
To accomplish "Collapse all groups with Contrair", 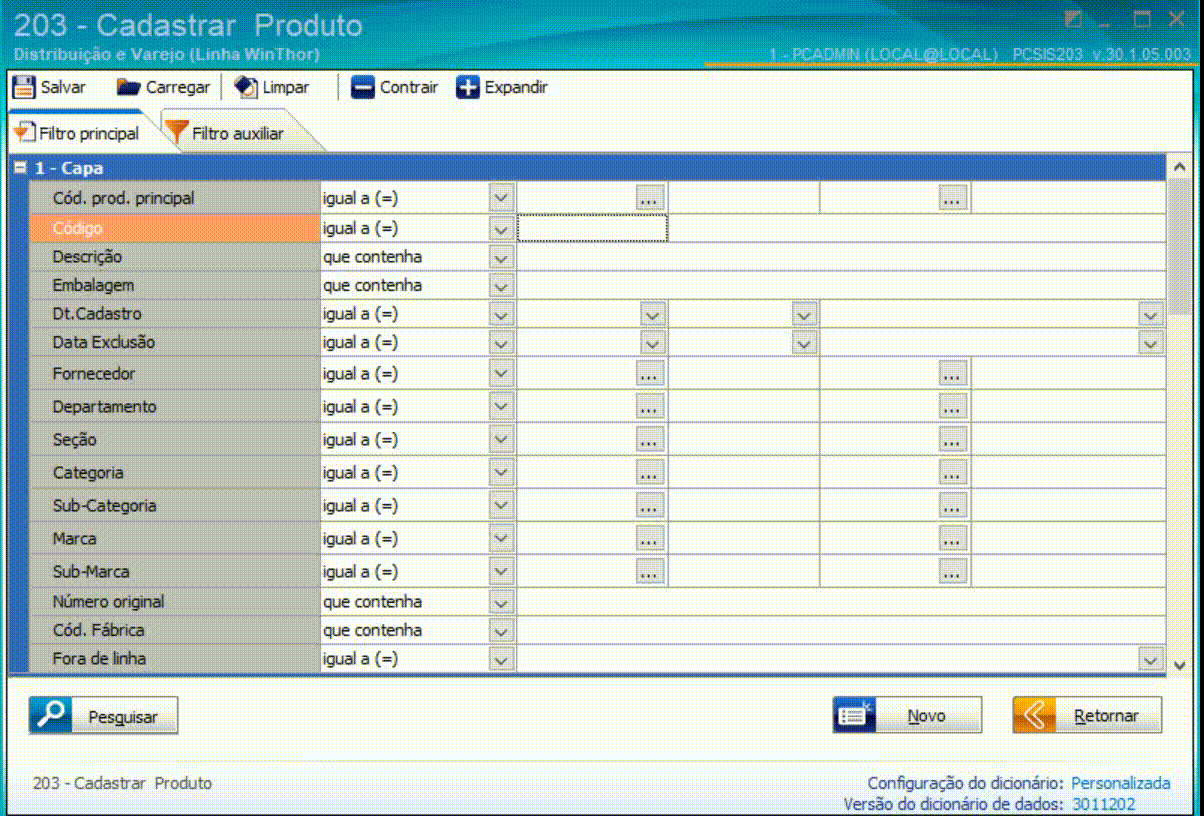I will coord(395,87).
